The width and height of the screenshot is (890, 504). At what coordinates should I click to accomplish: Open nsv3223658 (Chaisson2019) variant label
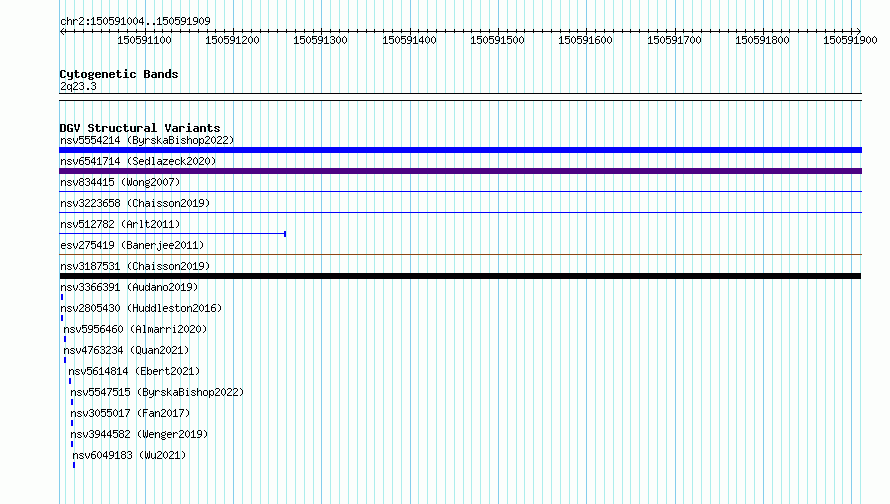pos(135,203)
